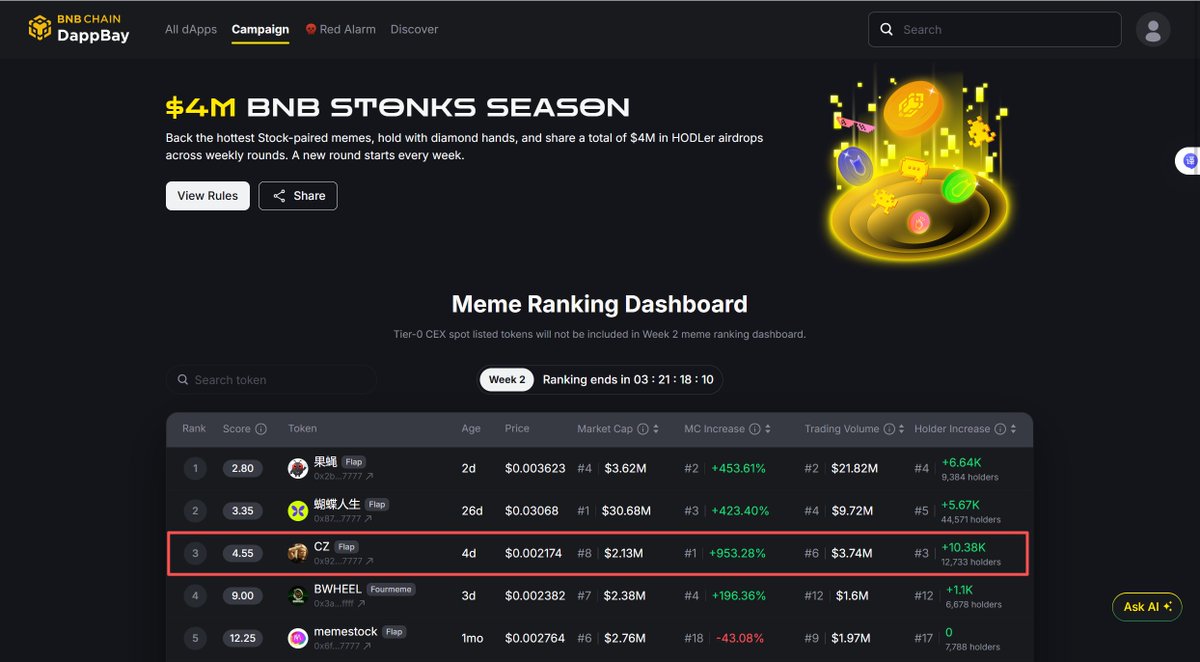Click the Score column info icon

[x=261, y=429]
